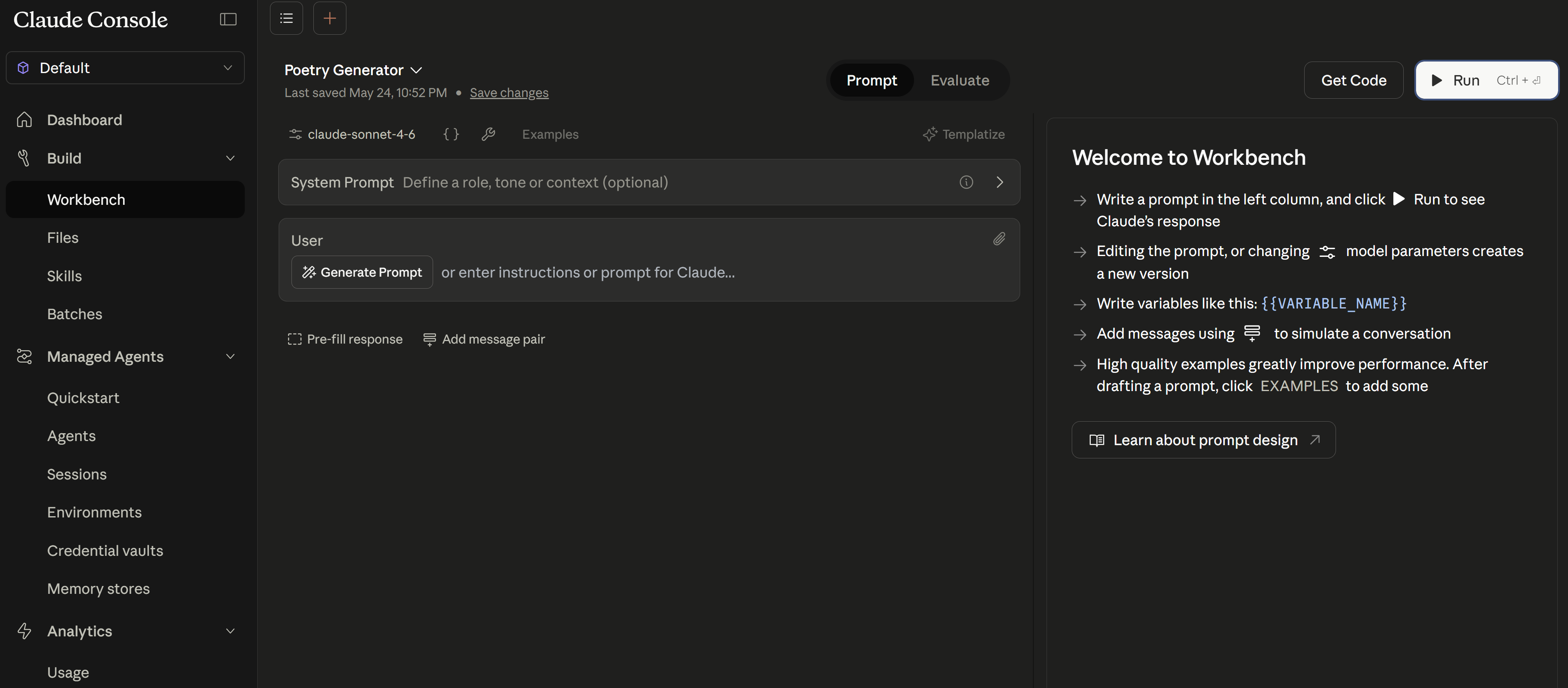
Task: Open Agents in sidebar
Action: pos(71,436)
